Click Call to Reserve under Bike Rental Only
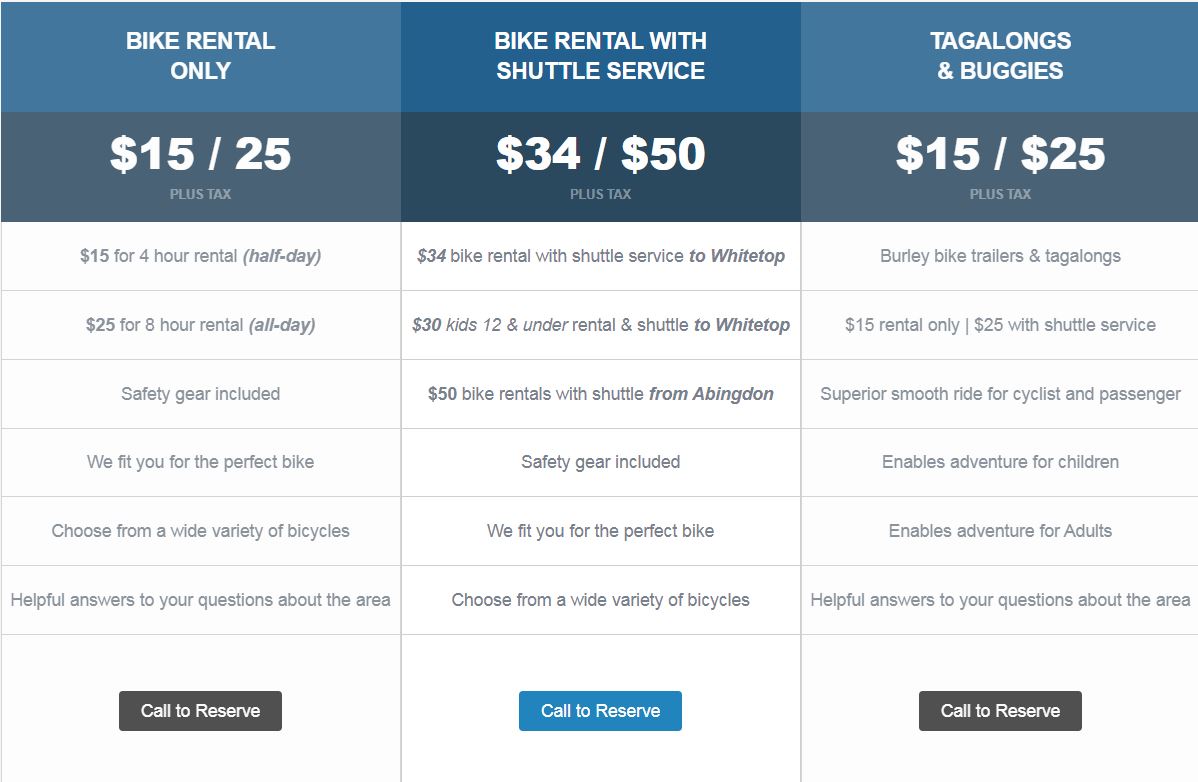 coord(200,710)
